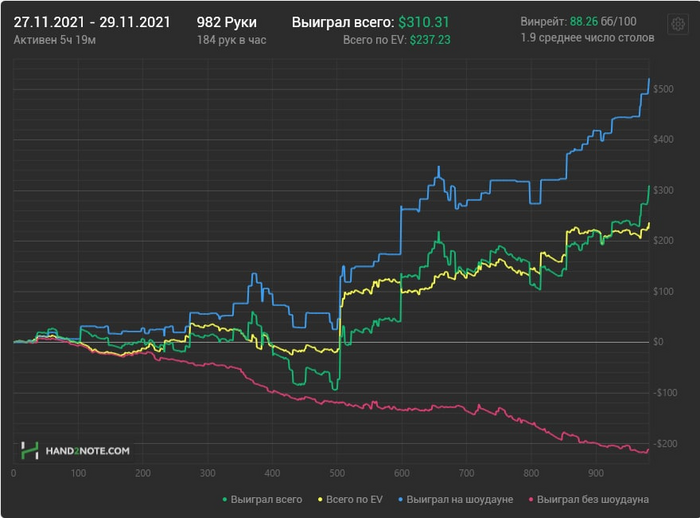Image resolution: width=700 pixels, height=518 pixels.
Task: Click the 'Всего по EV:' header label
Action: 375,40
